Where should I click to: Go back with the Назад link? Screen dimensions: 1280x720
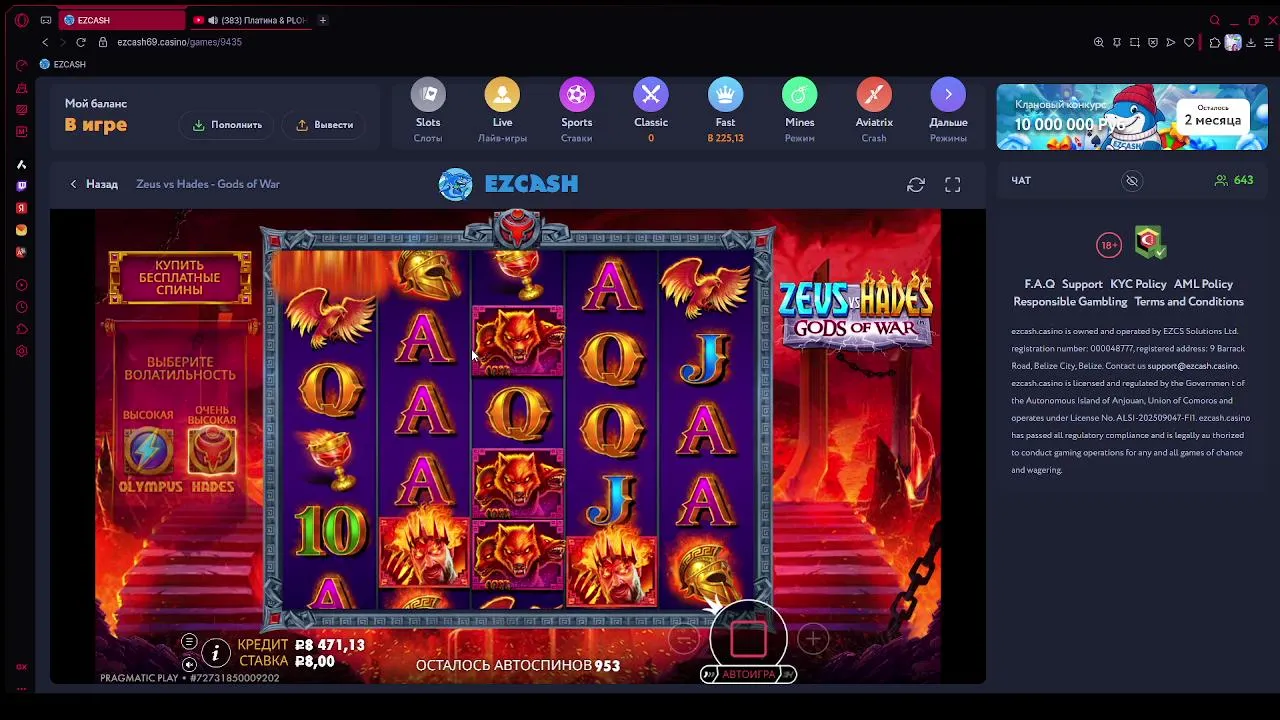[93, 184]
